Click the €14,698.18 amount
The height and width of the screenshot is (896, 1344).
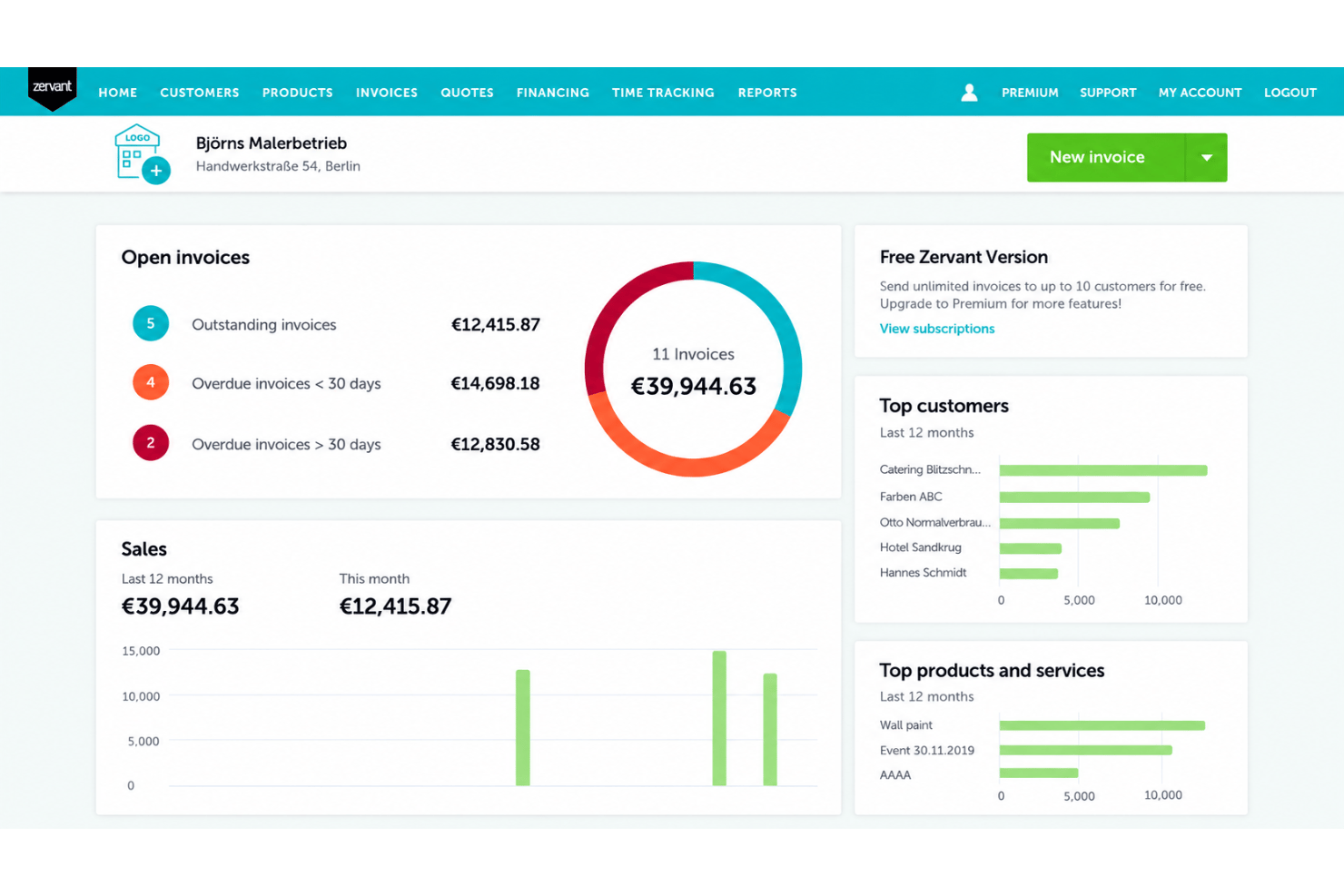(x=496, y=384)
